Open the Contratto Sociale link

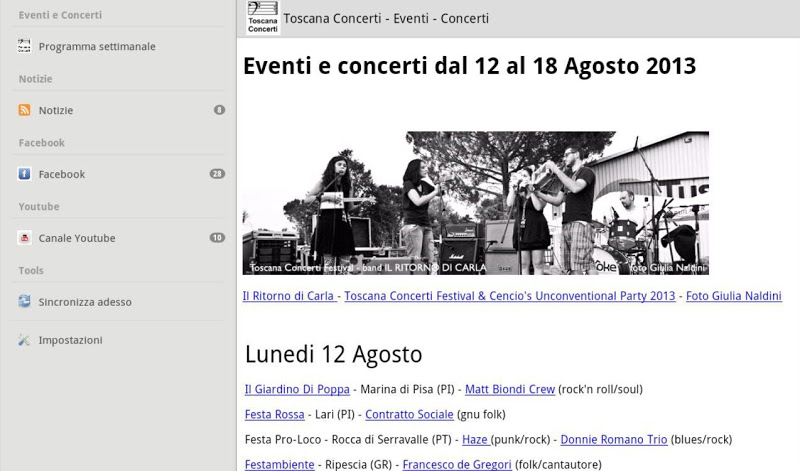coord(409,414)
